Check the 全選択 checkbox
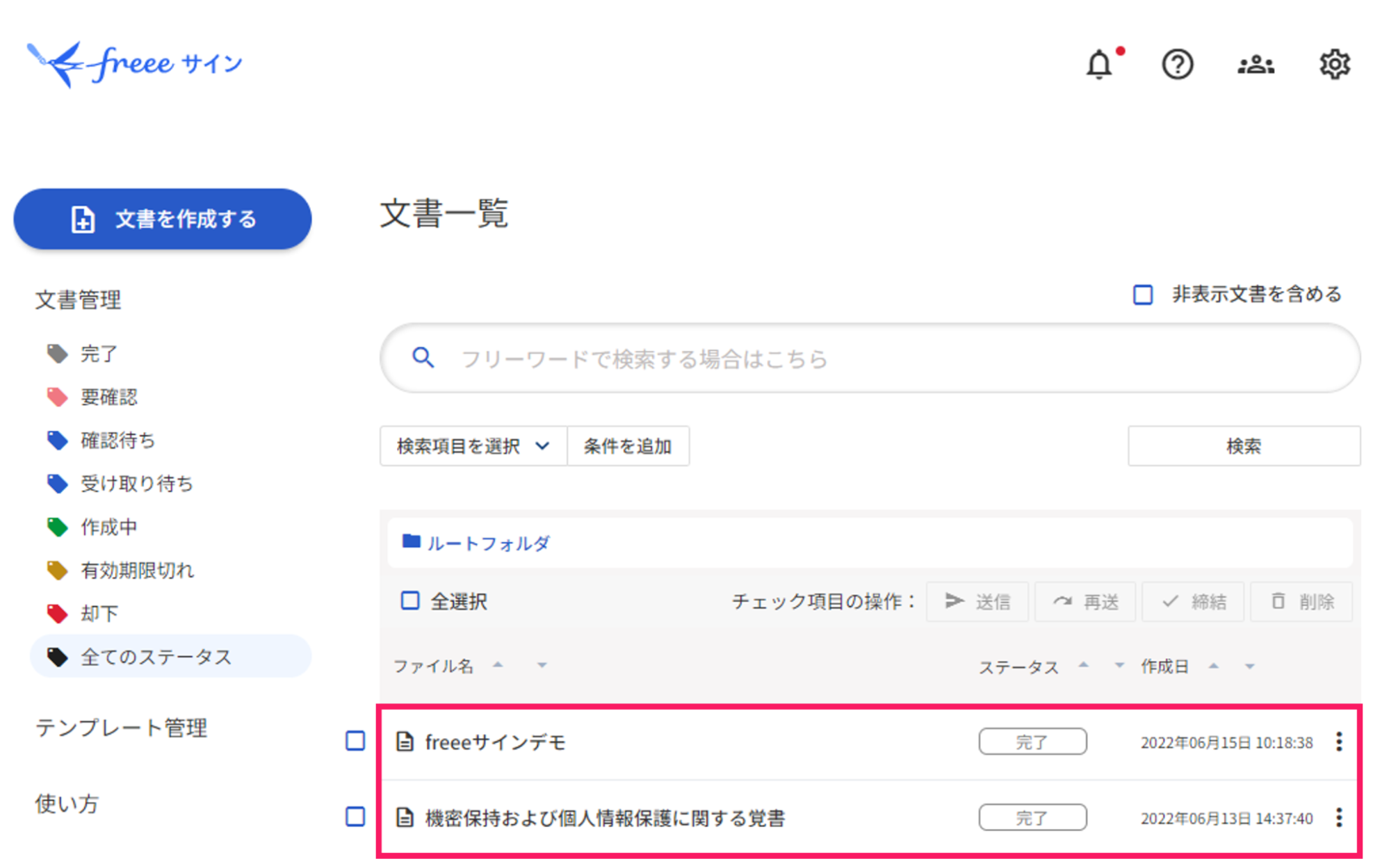This screenshot has height=868, width=1389. click(x=410, y=600)
